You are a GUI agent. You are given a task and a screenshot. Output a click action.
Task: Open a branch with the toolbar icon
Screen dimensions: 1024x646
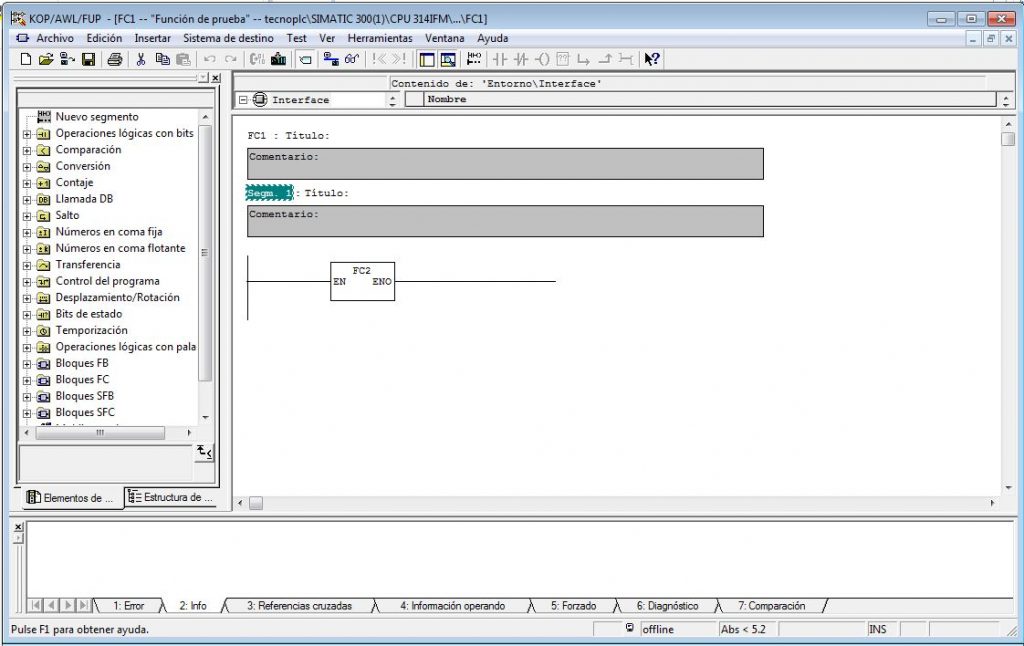(x=585, y=59)
